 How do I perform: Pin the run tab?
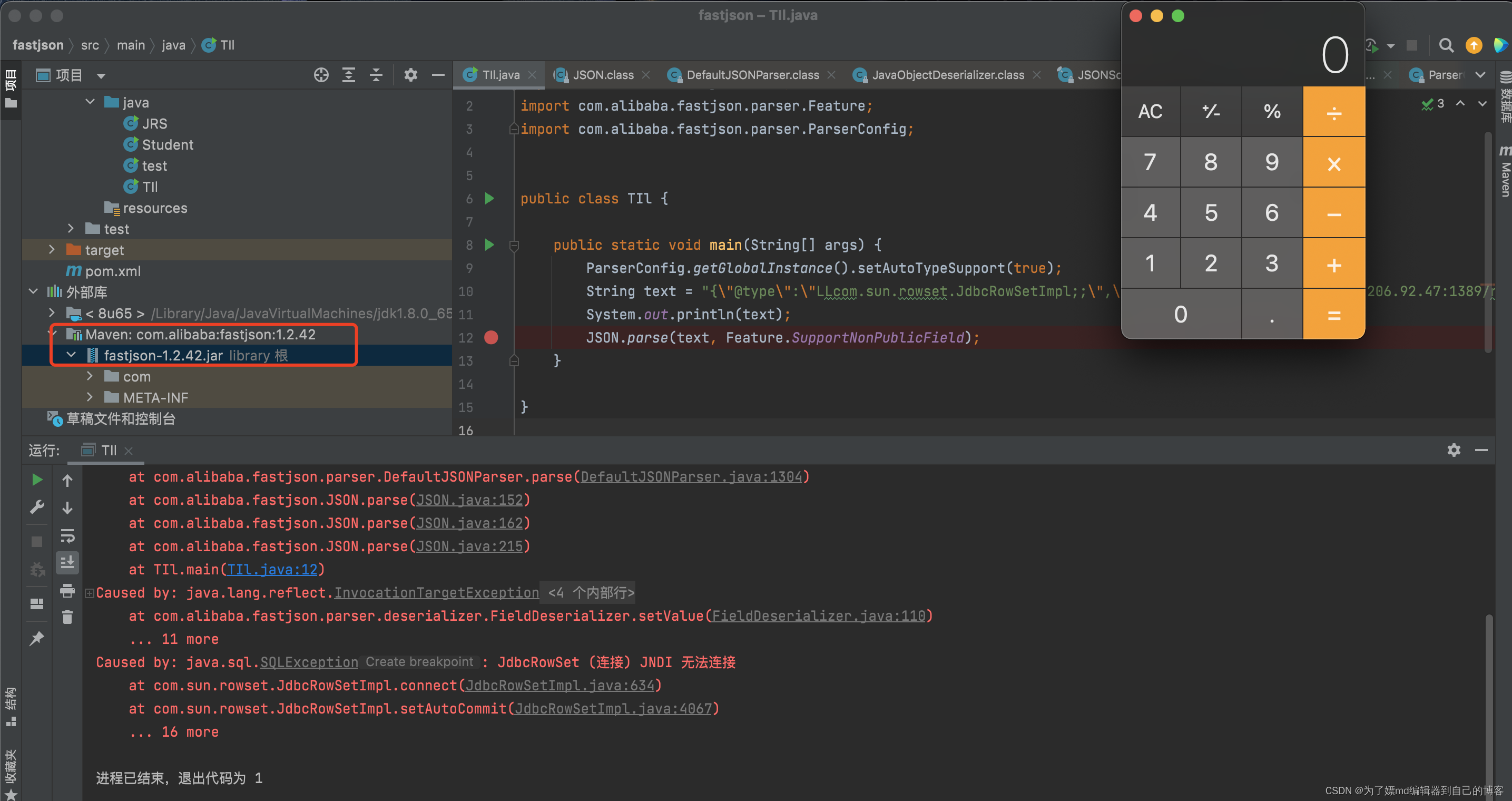(x=36, y=638)
